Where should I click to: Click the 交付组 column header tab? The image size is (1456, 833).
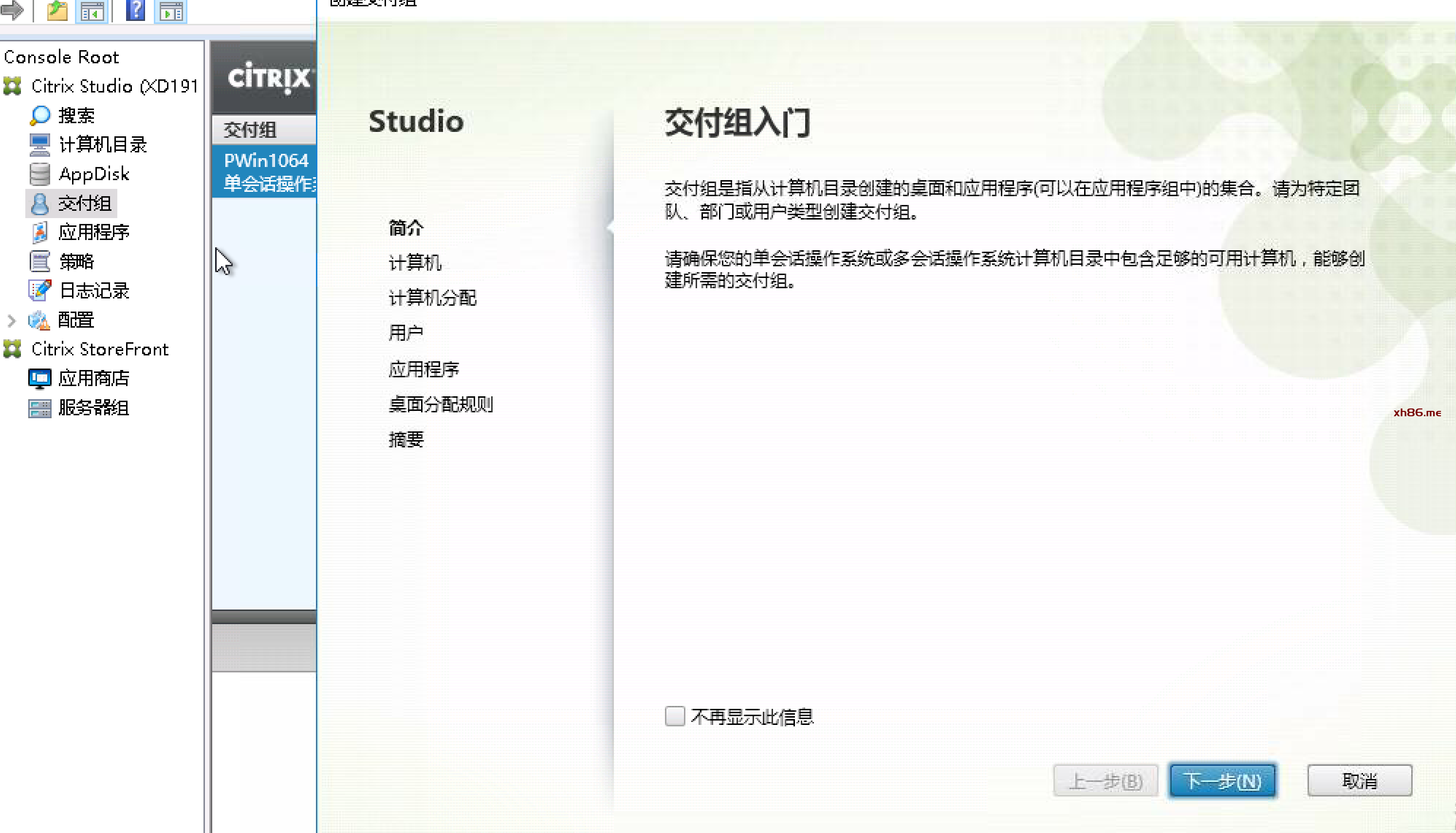point(250,130)
